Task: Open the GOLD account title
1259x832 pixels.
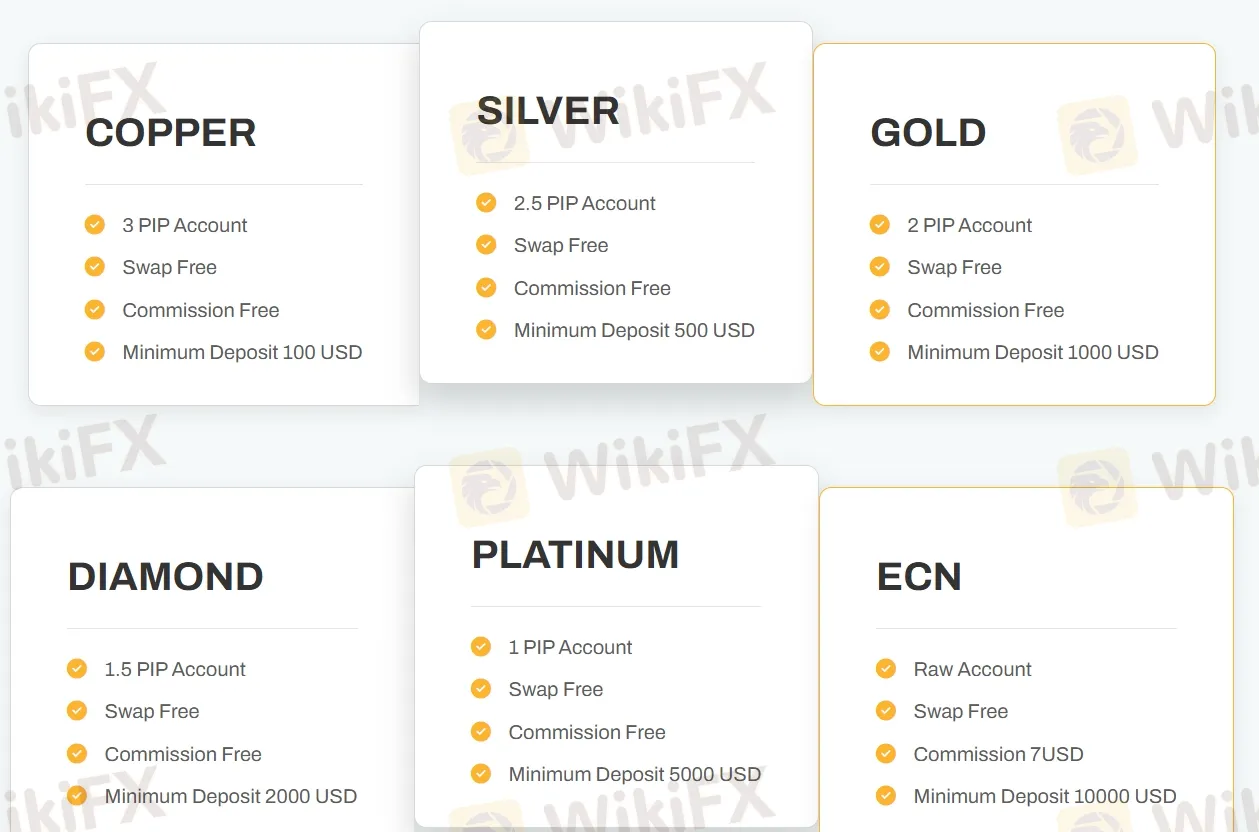Action: 929,133
